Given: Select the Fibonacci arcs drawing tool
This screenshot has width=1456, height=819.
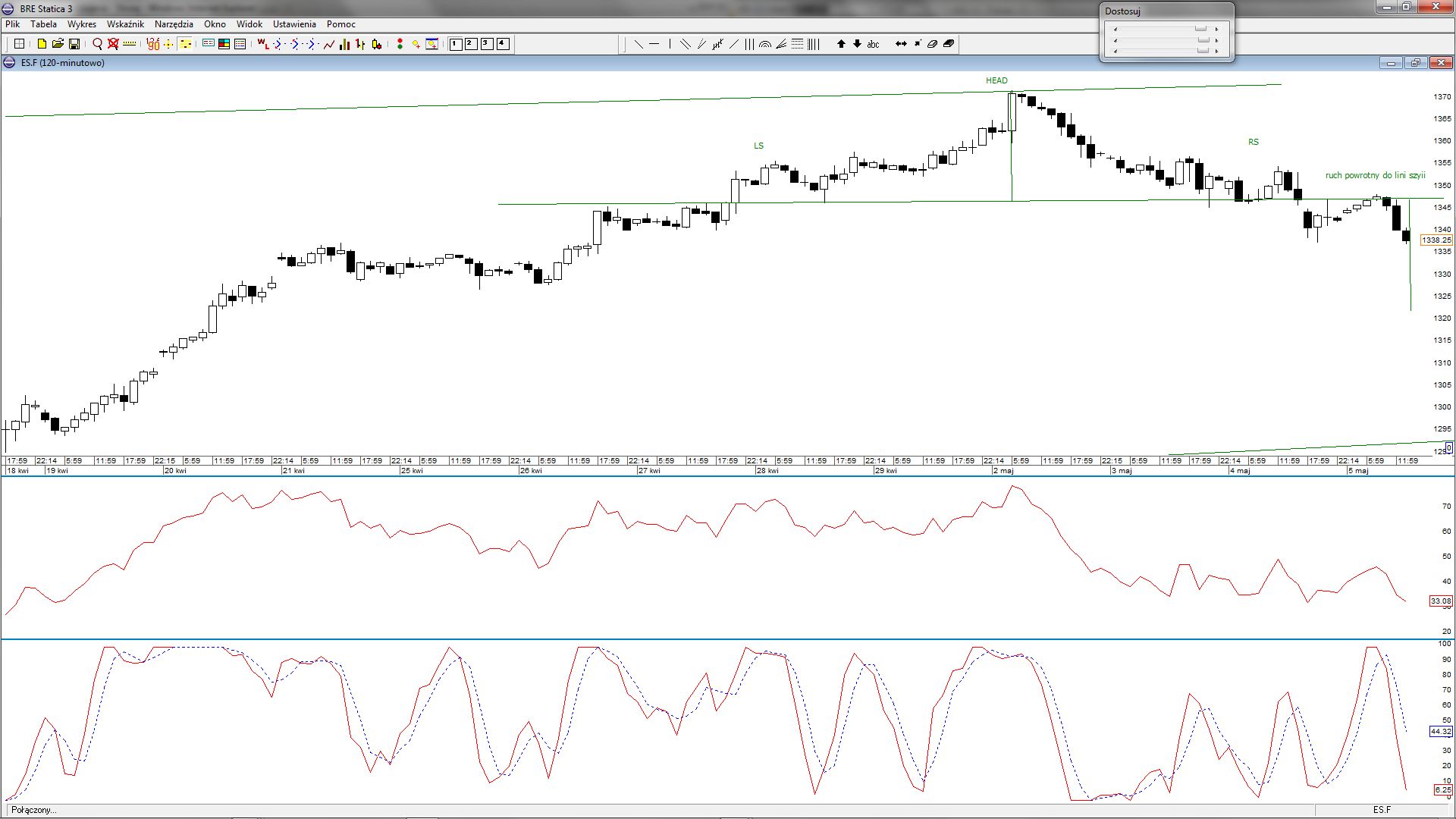Looking at the screenshot, I should coord(765,44).
